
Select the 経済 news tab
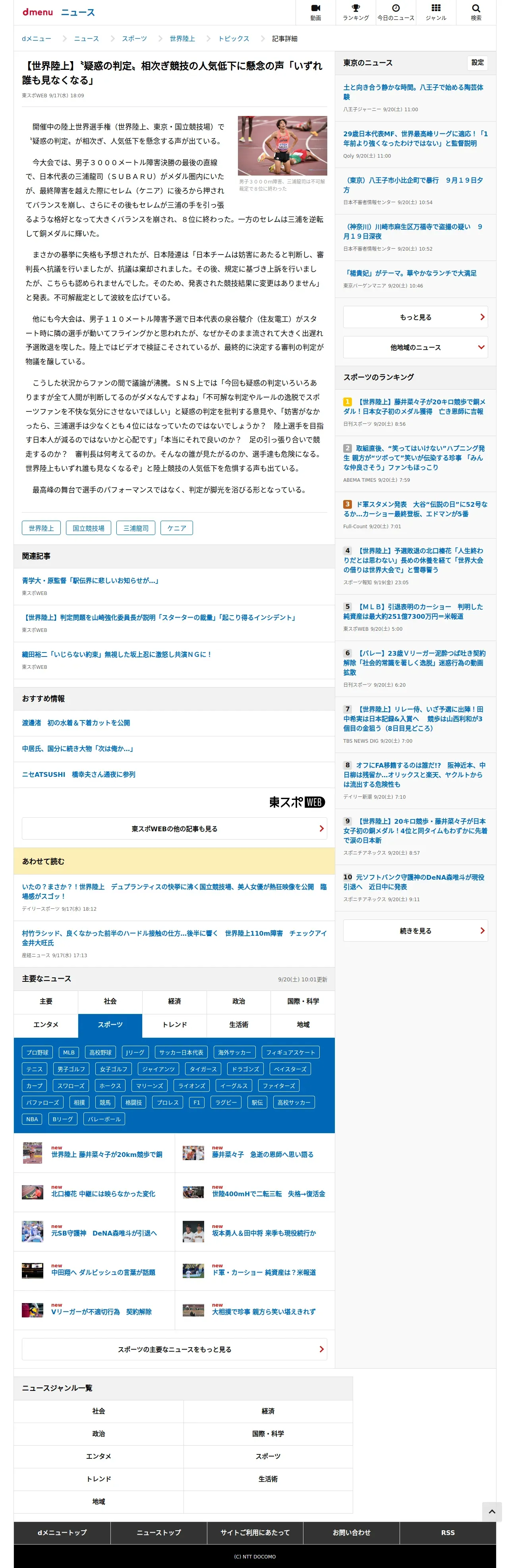(175, 1001)
